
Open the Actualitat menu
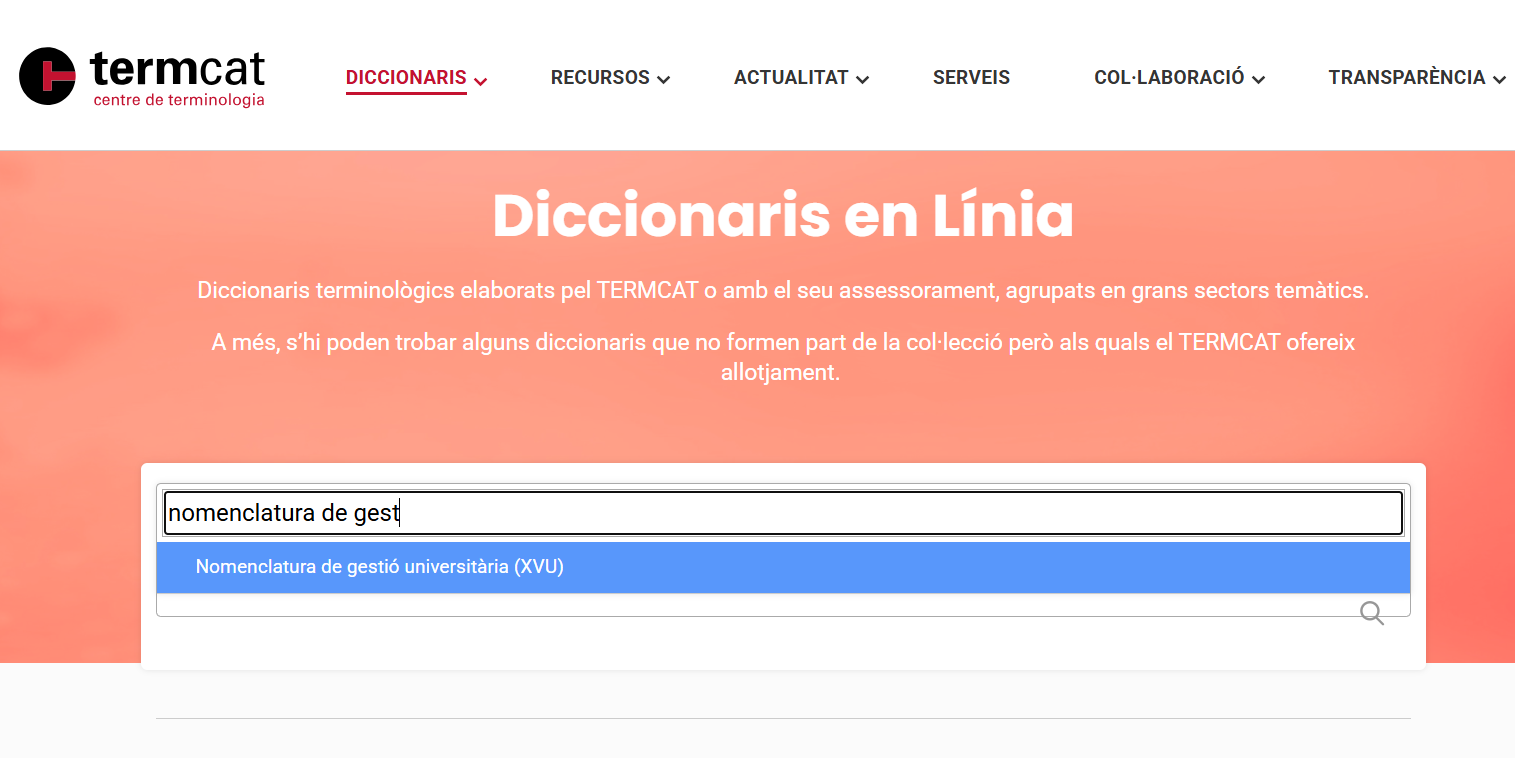pyautogui.click(x=791, y=78)
